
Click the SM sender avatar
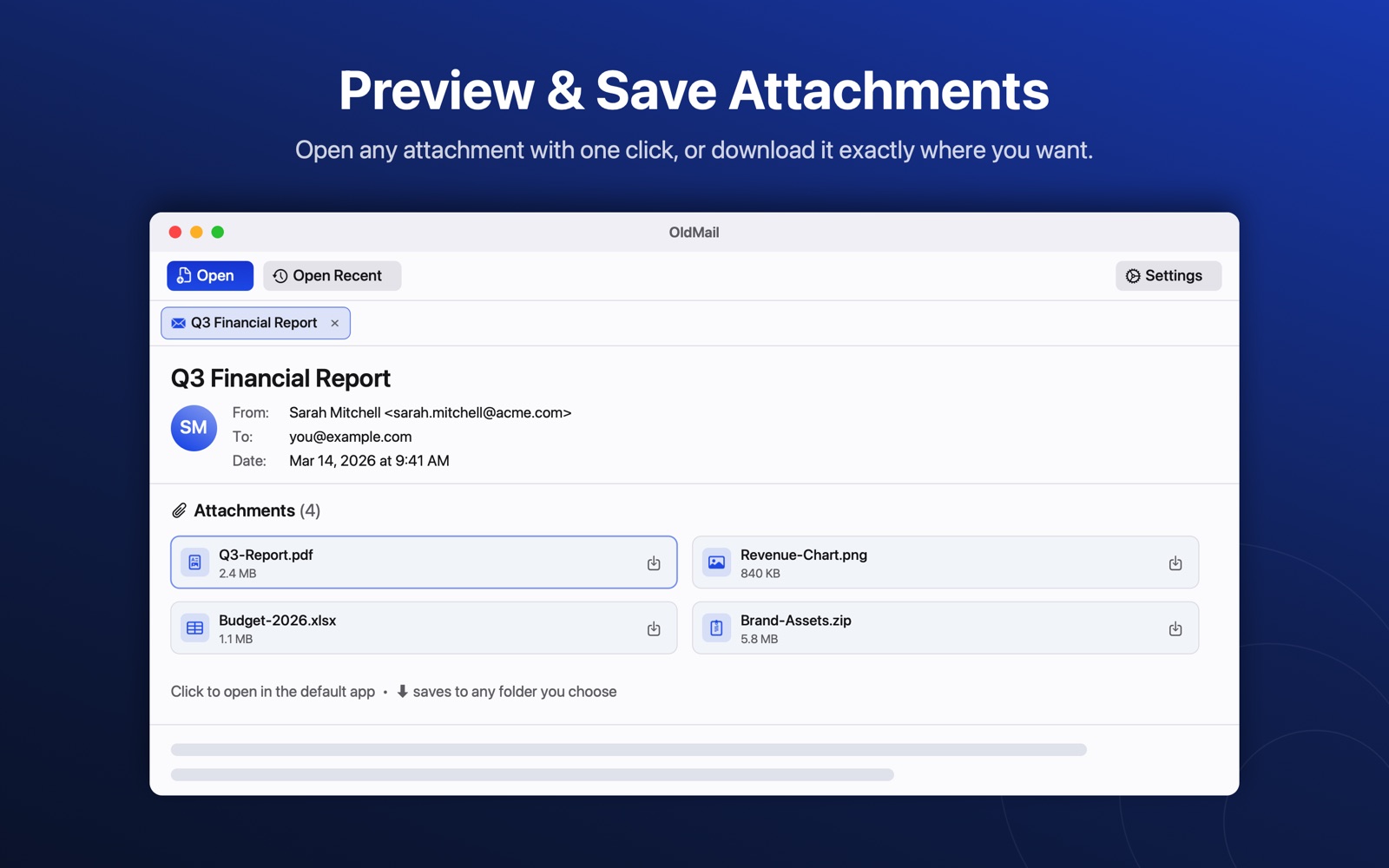pyautogui.click(x=194, y=428)
